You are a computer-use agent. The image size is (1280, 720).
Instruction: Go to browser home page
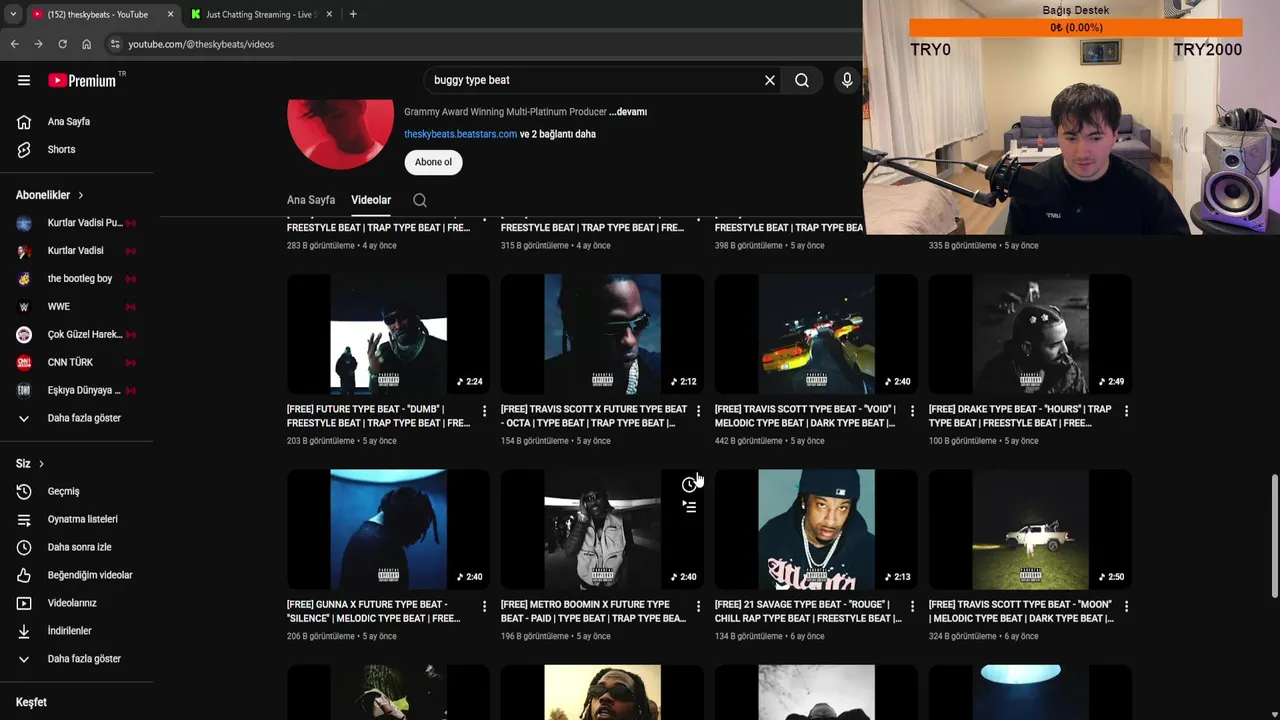(86, 44)
